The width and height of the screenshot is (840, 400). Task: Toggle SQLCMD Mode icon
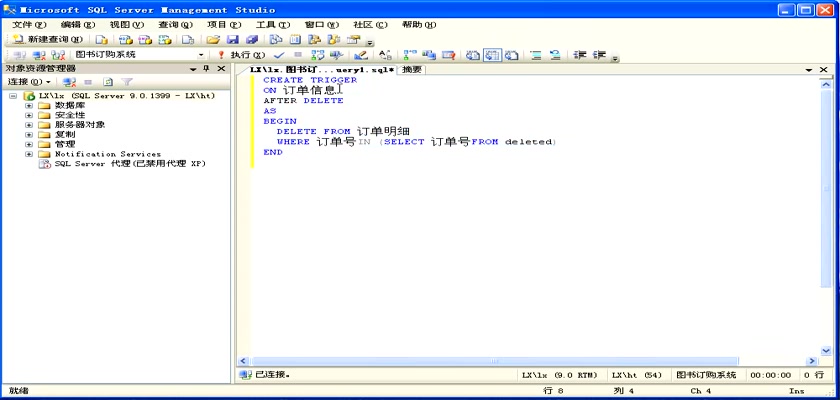pyautogui.click(x=448, y=55)
